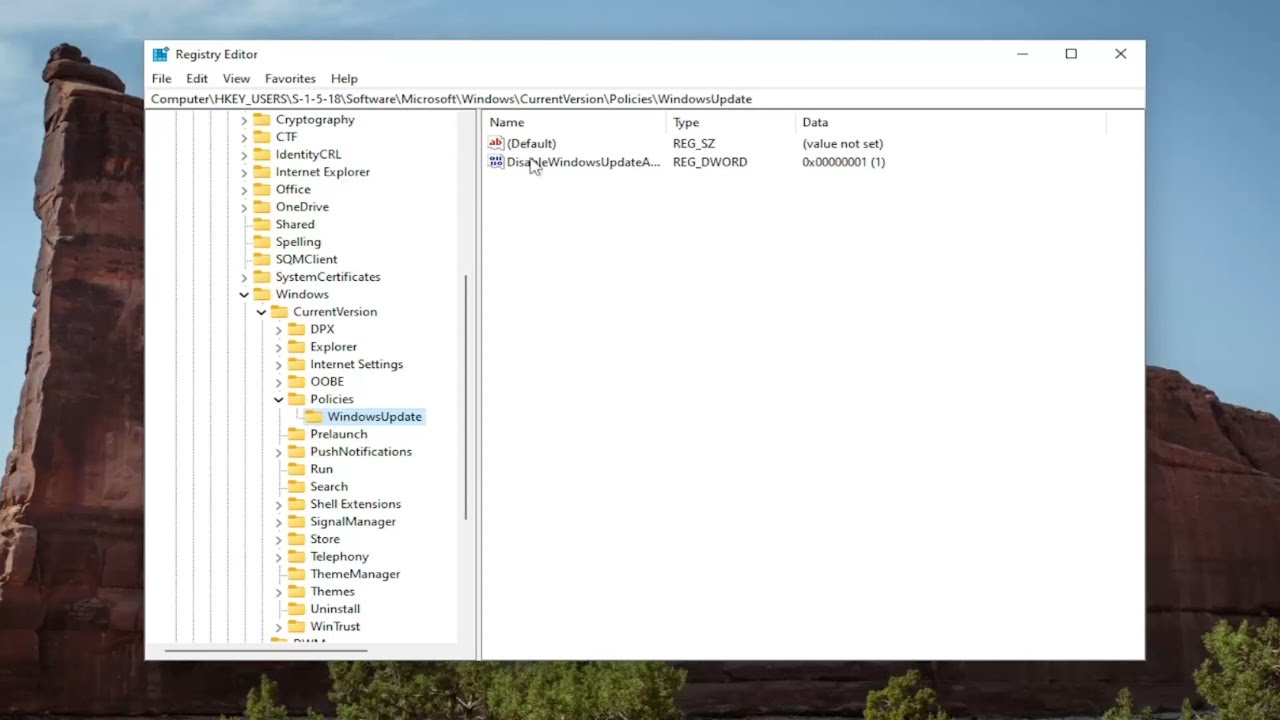Expand the Shell Extensions tree node
This screenshot has height=720, width=1280.
279,505
